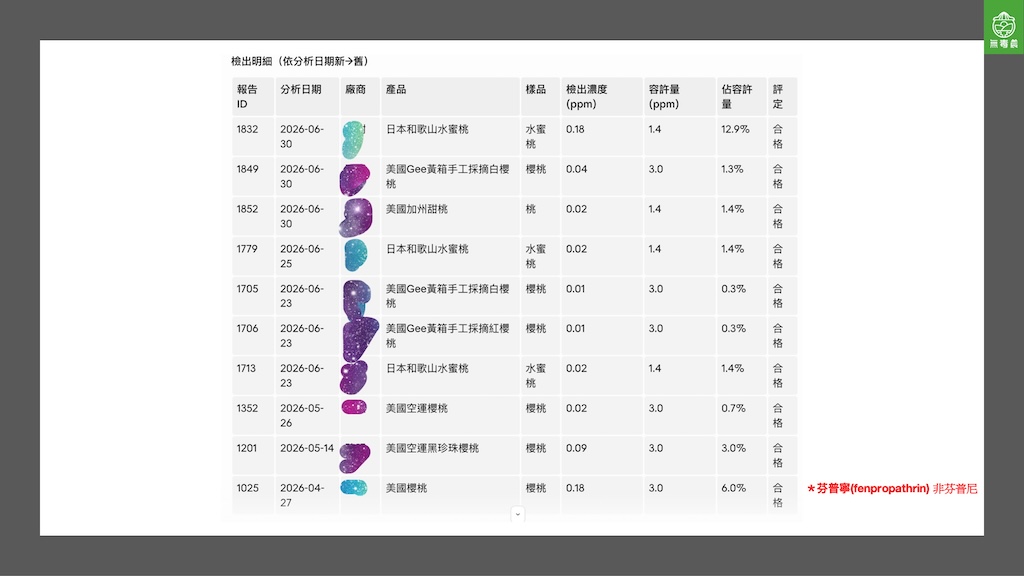
Task: Click sample type 水蜜桃 in row 1779
Action: (536, 256)
